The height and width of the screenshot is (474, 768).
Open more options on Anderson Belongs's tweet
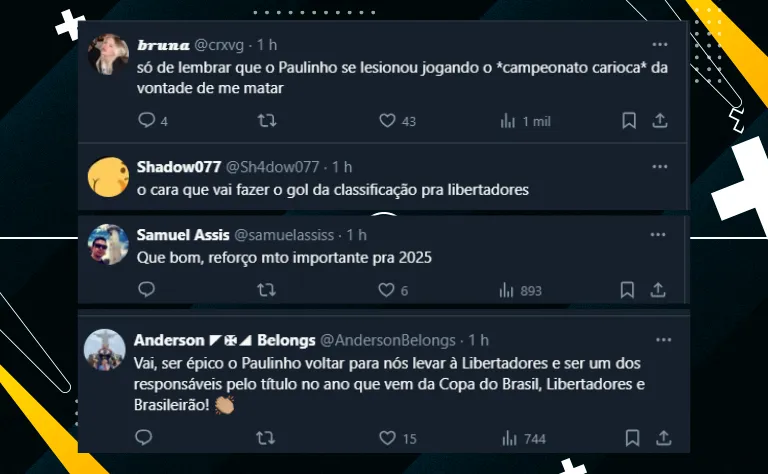(657, 340)
